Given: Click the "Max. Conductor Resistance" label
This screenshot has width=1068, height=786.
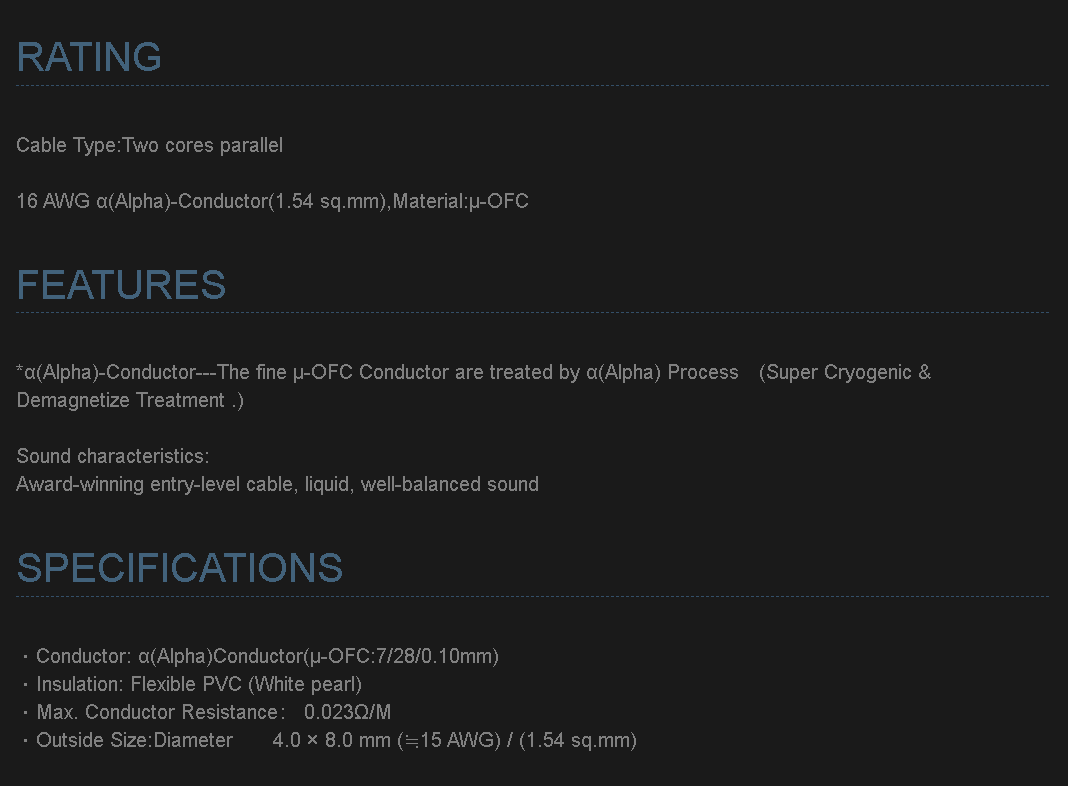Looking at the screenshot, I should 155,713.
